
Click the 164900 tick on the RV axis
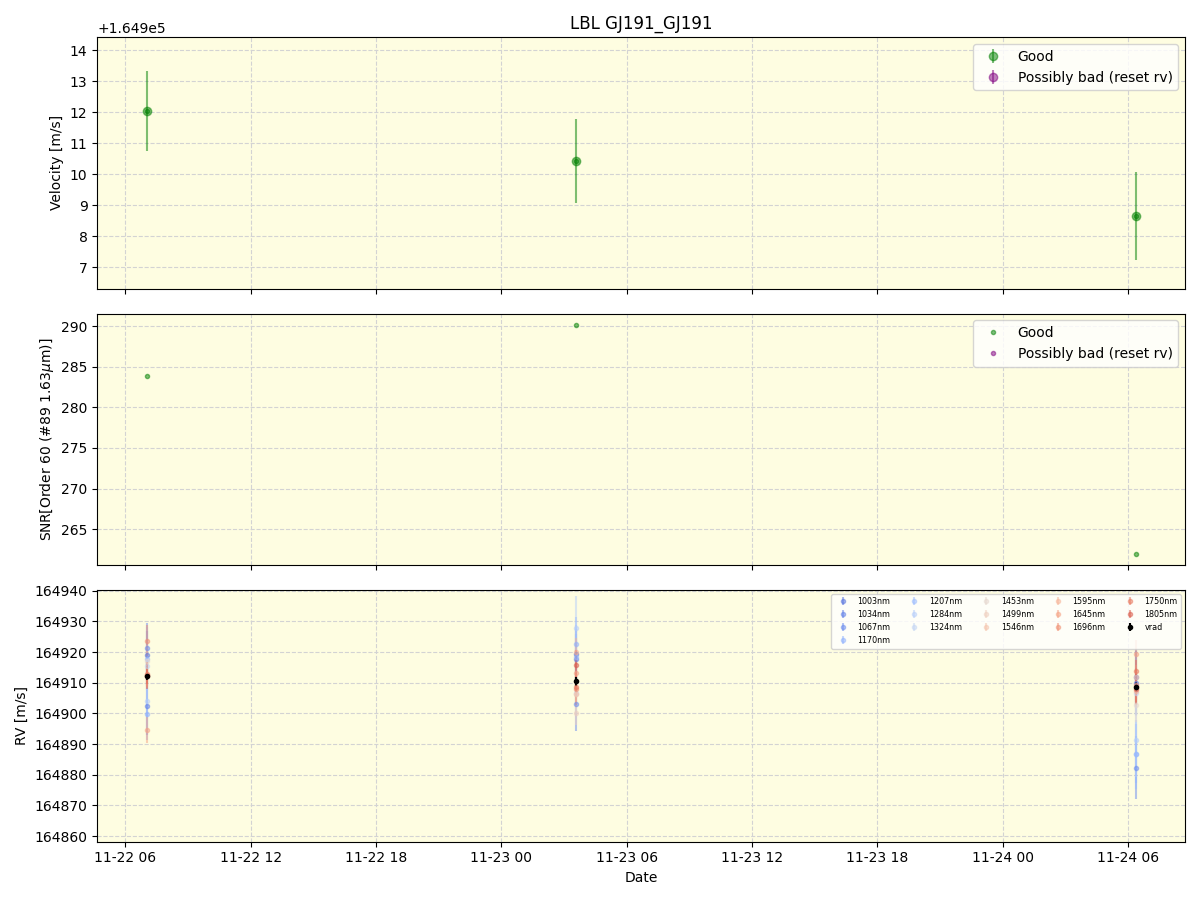tap(62, 714)
